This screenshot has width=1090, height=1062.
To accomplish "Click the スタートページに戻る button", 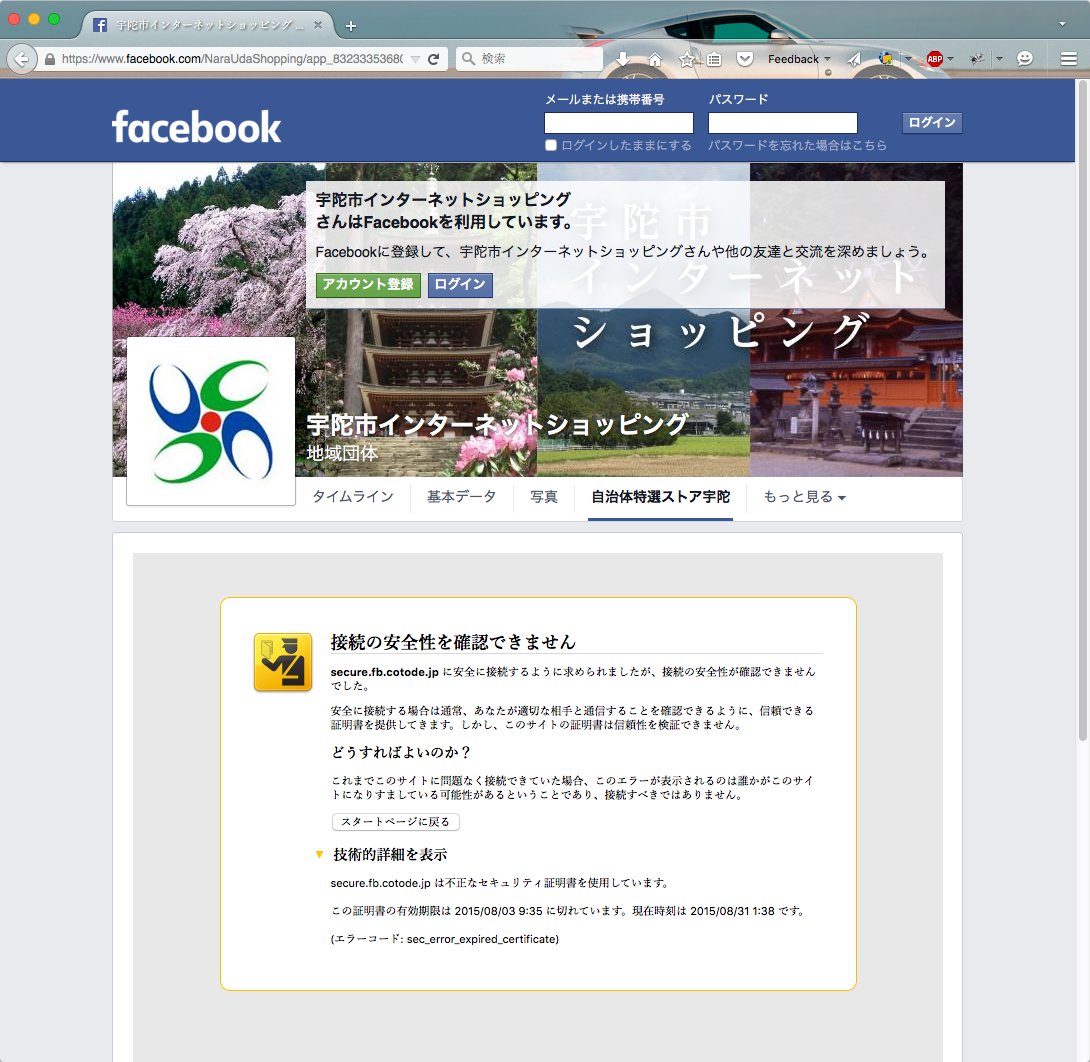I will click(396, 822).
